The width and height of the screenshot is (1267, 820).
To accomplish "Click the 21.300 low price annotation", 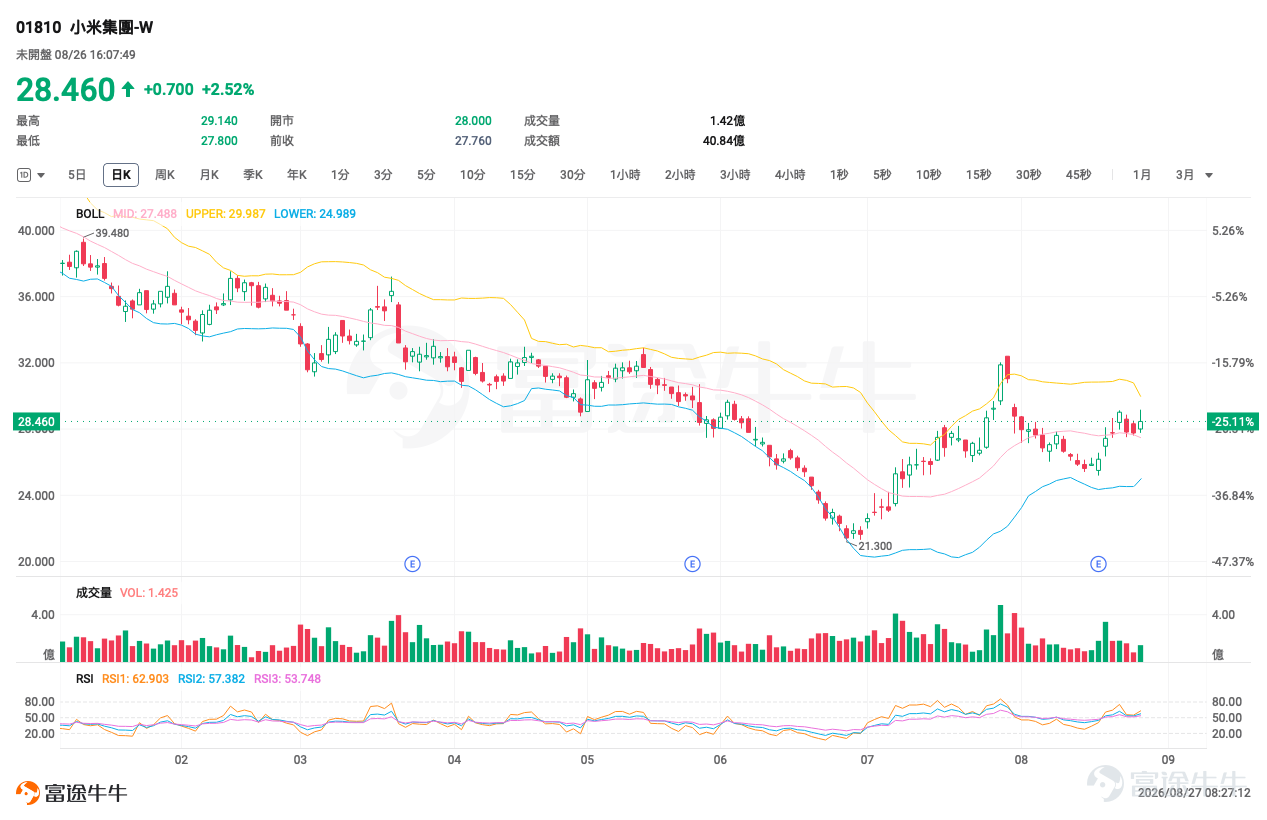I will click(875, 546).
